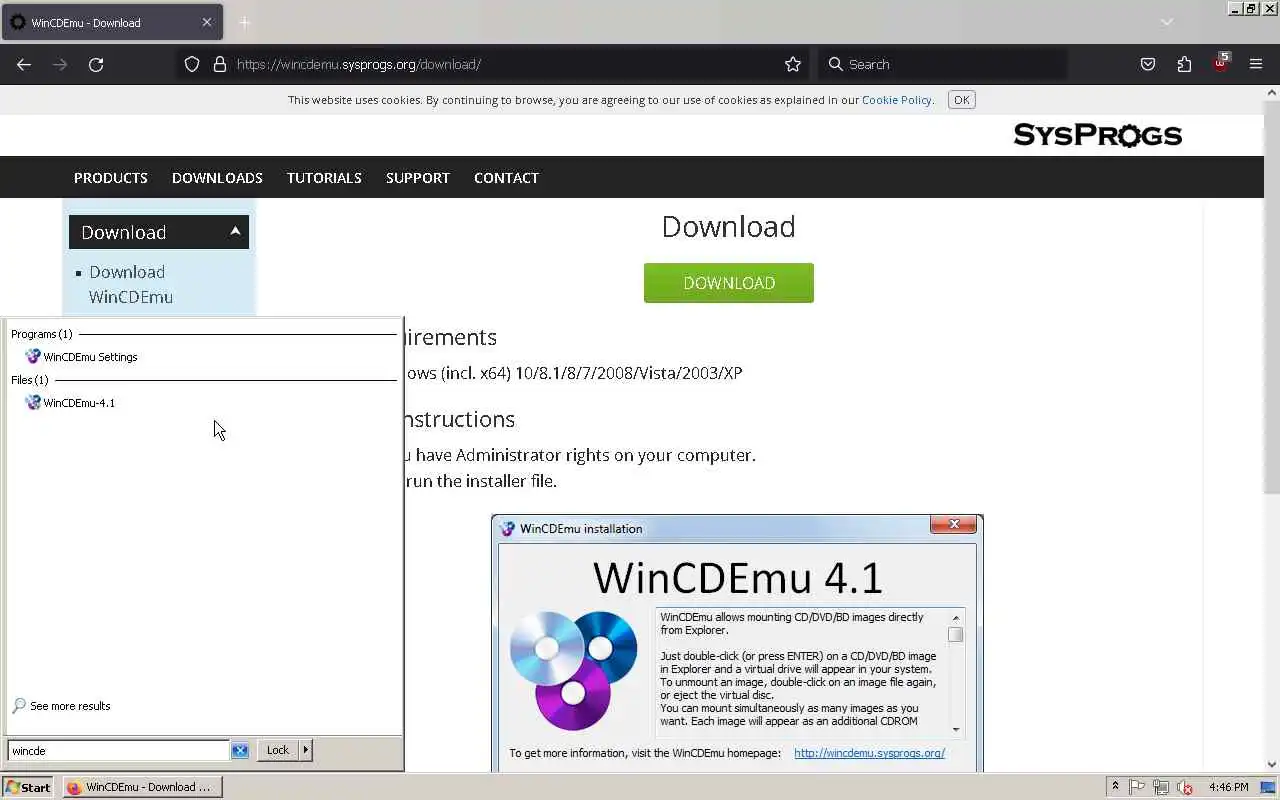This screenshot has width=1280, height=800.
Task: Focus the Start menu search field
Action: point(118,750)
